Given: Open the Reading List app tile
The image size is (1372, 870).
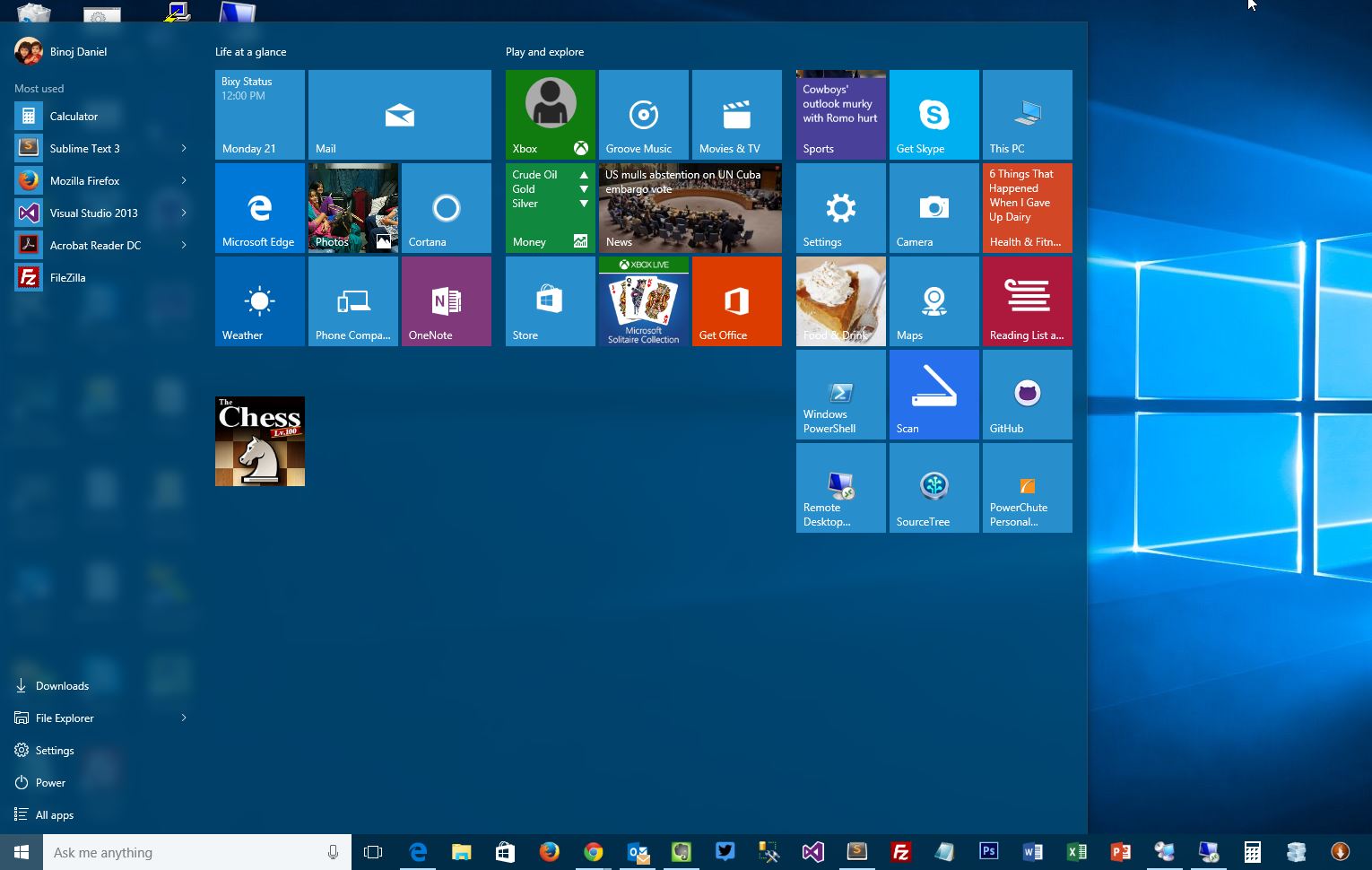Looking at the screenshot, I should pos(1028,301).
